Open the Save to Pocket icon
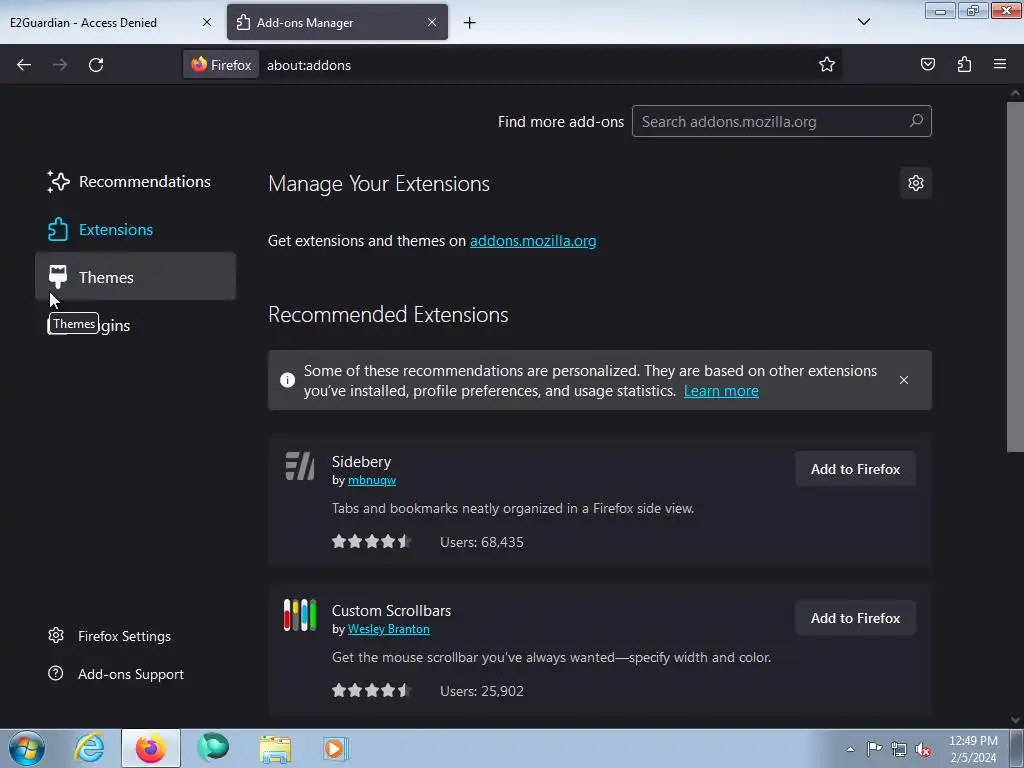This screenshot has height=768, width=1024. (x=927, y=64)
